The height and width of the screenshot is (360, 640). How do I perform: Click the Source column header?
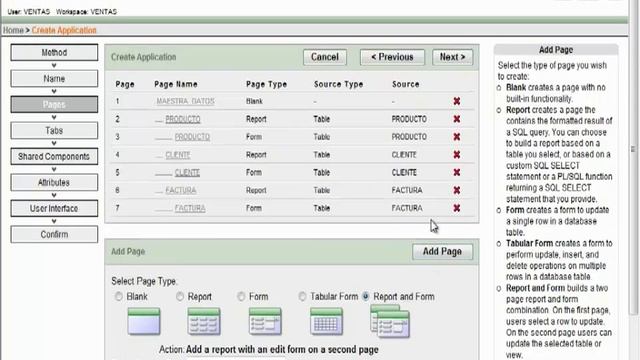click(406, 84)
